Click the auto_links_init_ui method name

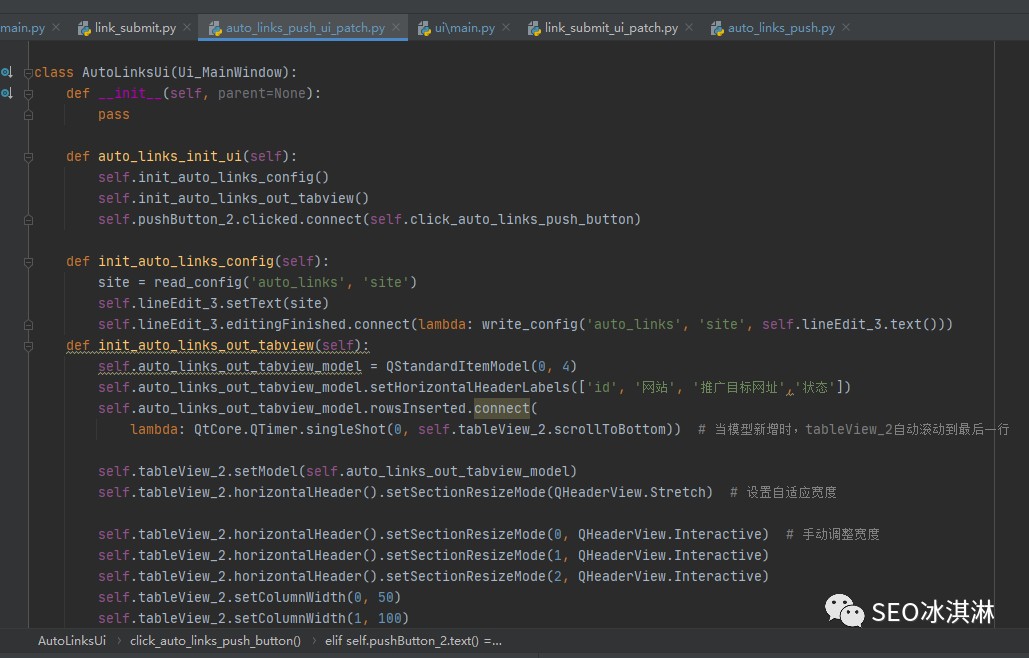click(170, 156)
